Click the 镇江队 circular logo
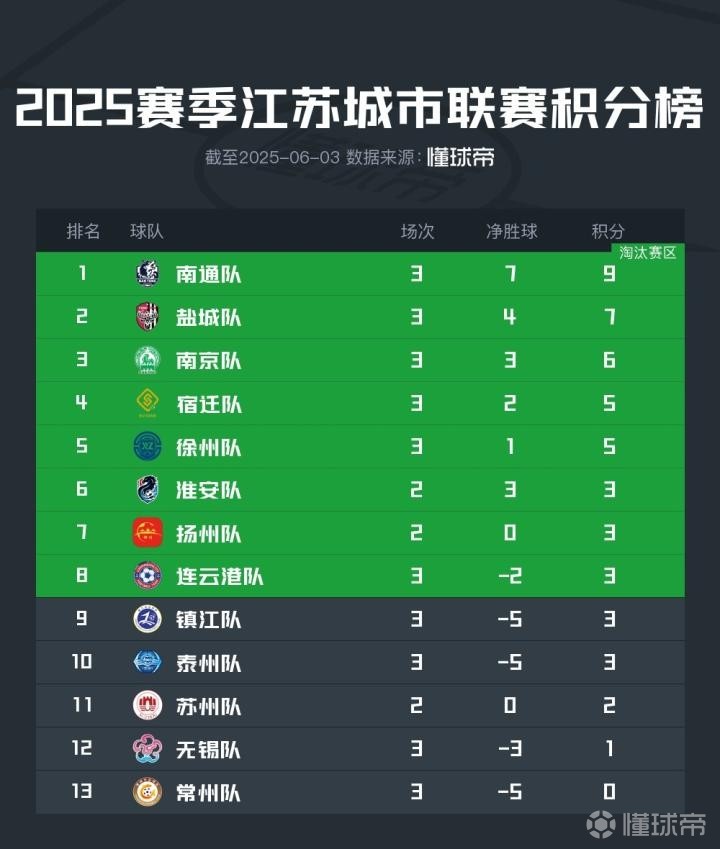 point(147,619)
